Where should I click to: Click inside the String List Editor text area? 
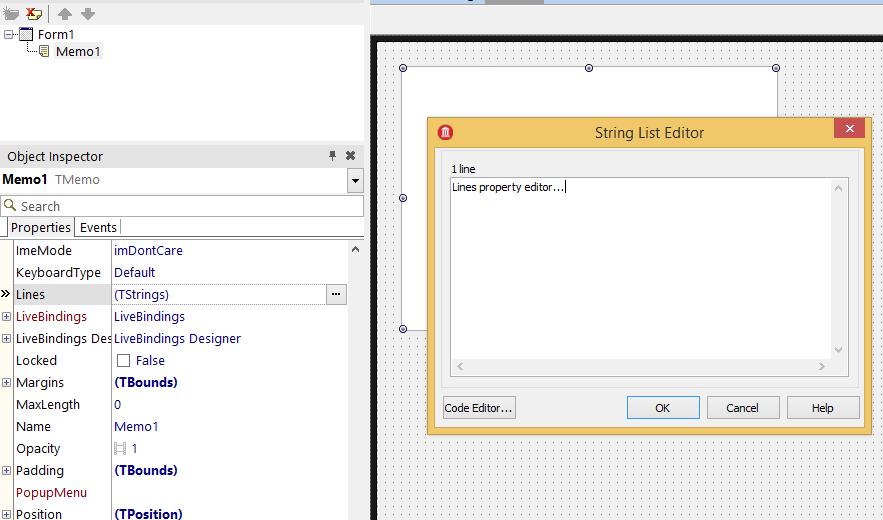641,269
